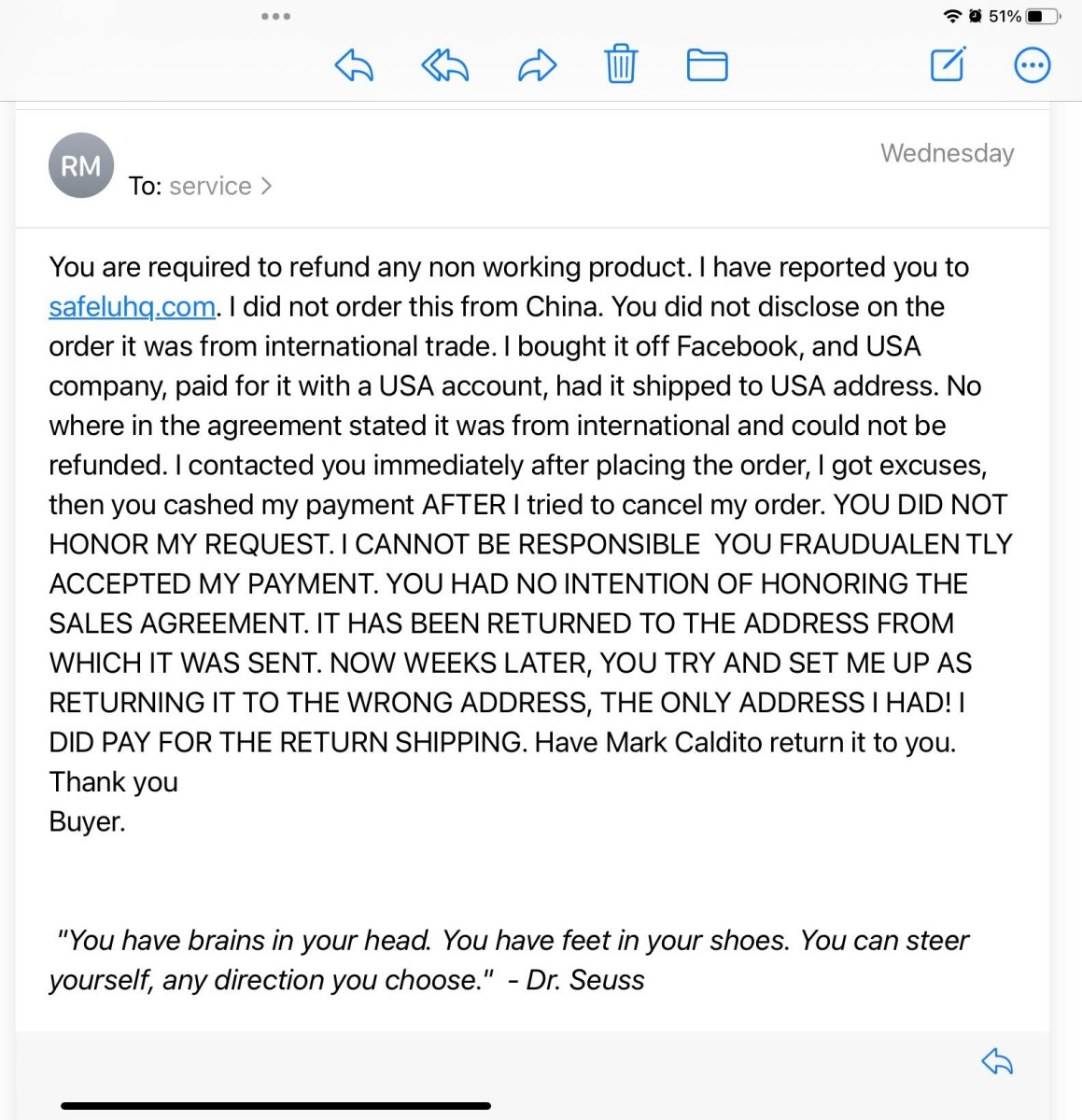Tap the battery indicator in the status bar
Image resolution: width=1082 pixels, height=1120 pixels.
click(x=1043, y=16)
